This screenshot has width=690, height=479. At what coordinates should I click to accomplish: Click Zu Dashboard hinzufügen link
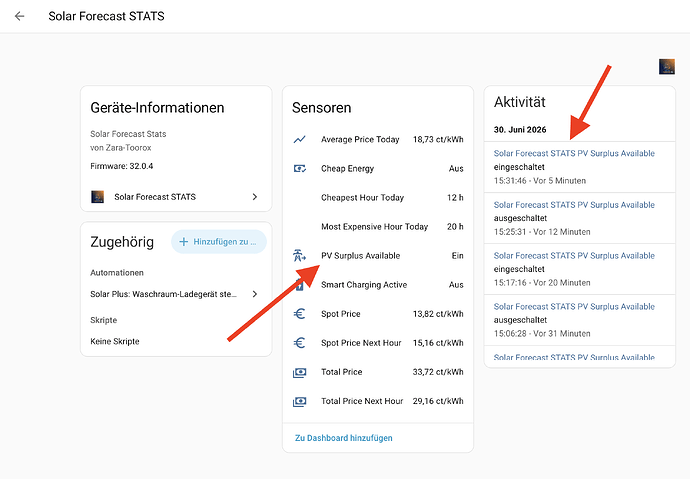(344, 438)
